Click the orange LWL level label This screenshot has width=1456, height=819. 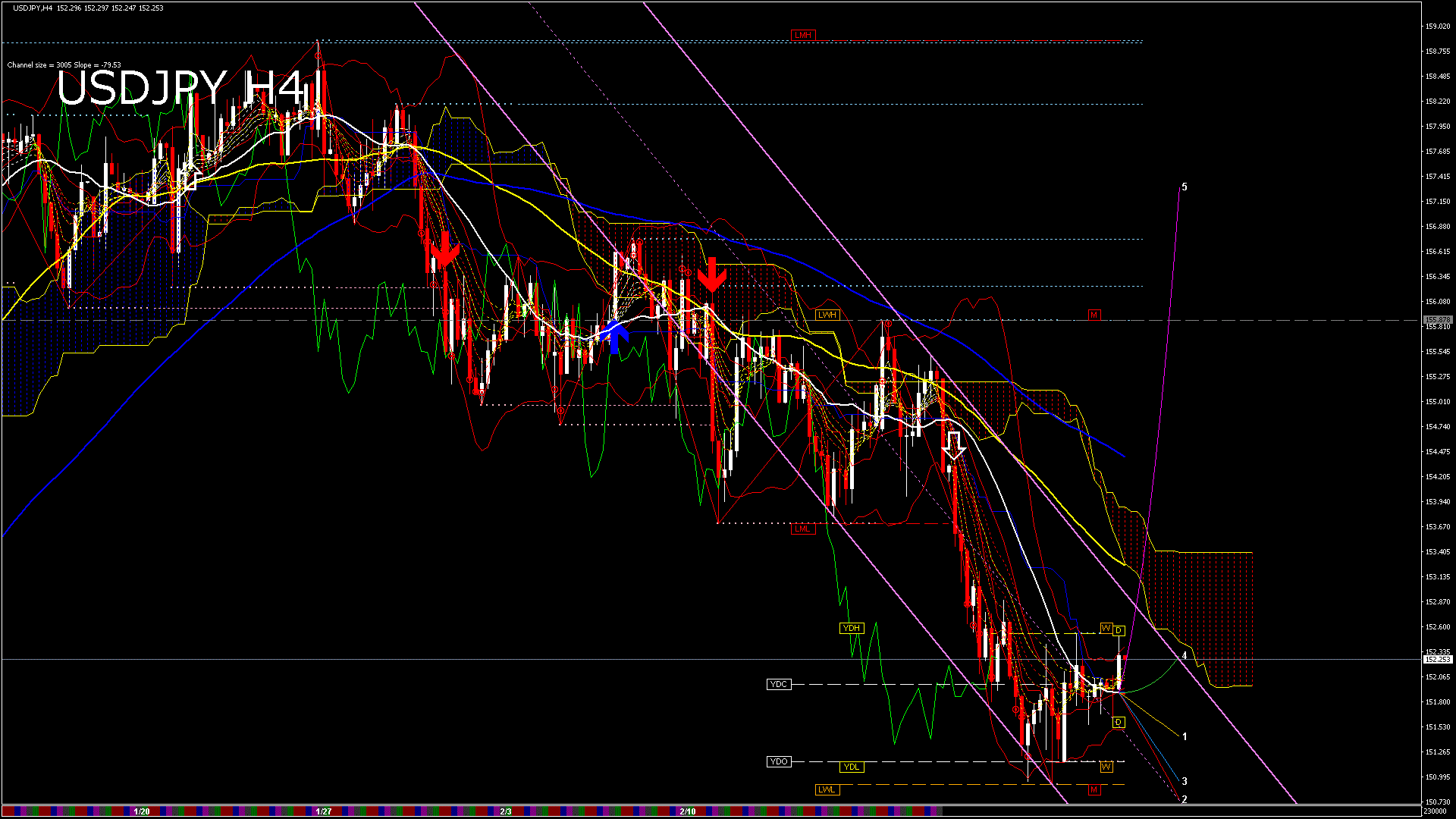827,789
